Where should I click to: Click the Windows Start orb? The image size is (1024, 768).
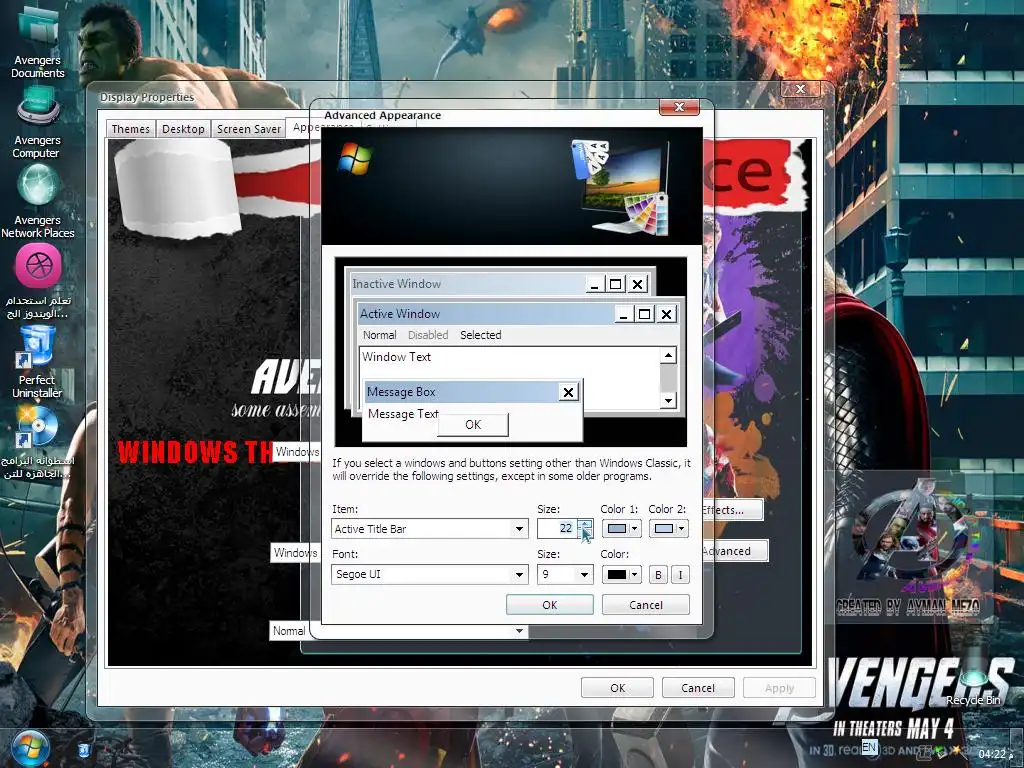pos(31,749)
